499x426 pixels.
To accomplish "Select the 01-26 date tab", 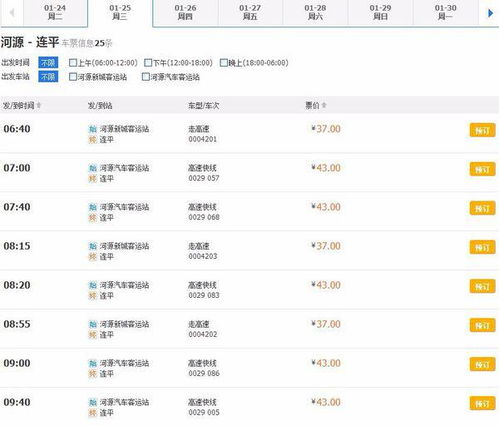I will pyautogui.click(x=185, y=12).
